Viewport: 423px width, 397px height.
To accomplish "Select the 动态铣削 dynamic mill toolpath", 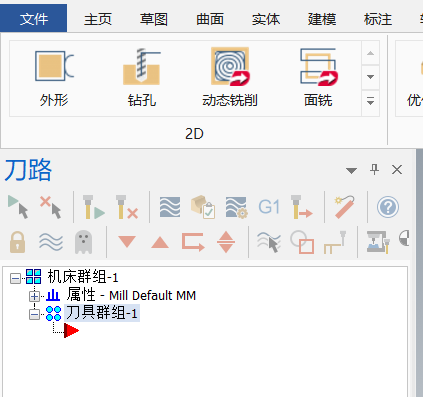I will pos(230,78).
